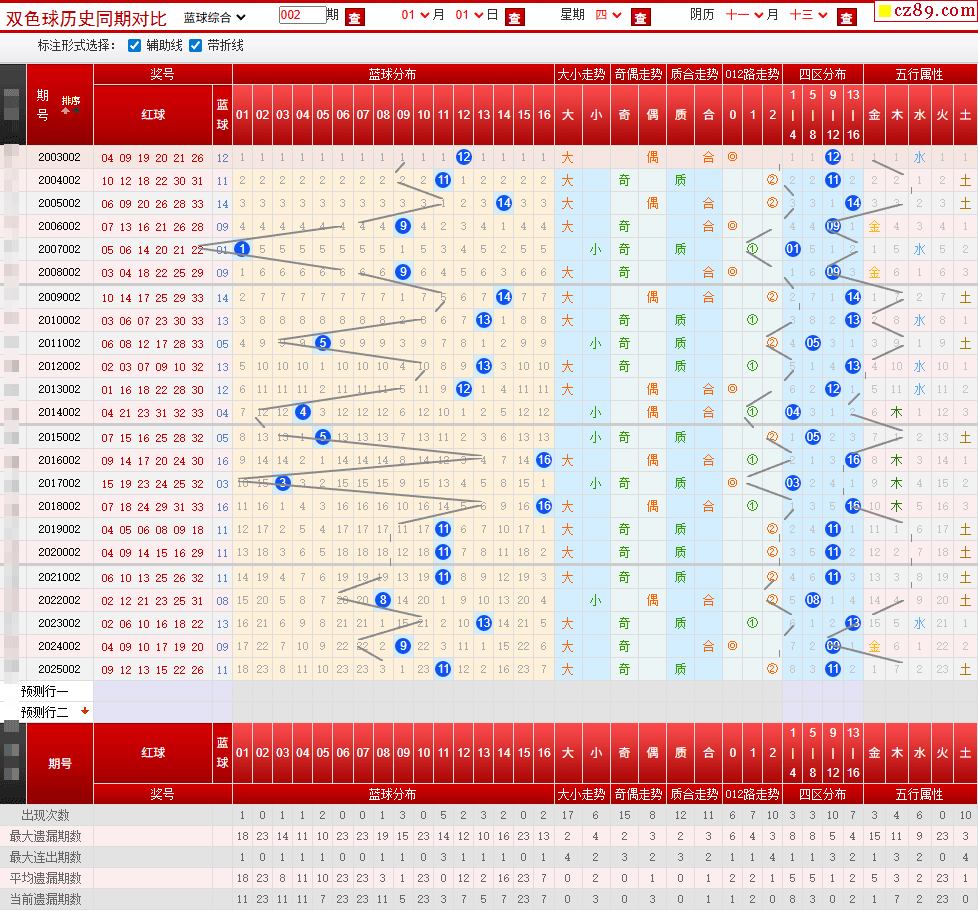Toggle the 带折线 checkbox
The image size is (978, 911).
(195, 46)
